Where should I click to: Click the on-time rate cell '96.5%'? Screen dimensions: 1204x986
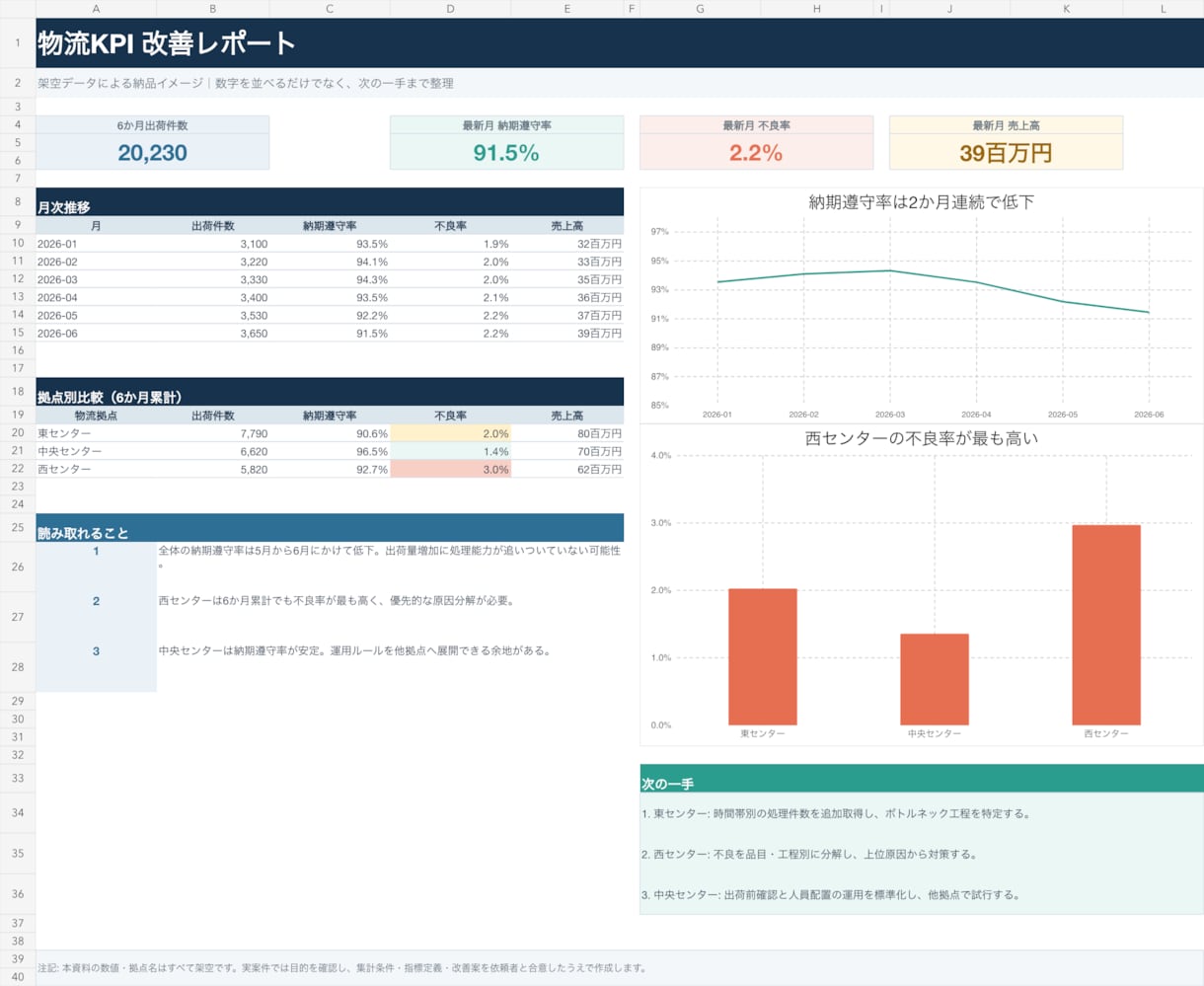coord(330,451)
